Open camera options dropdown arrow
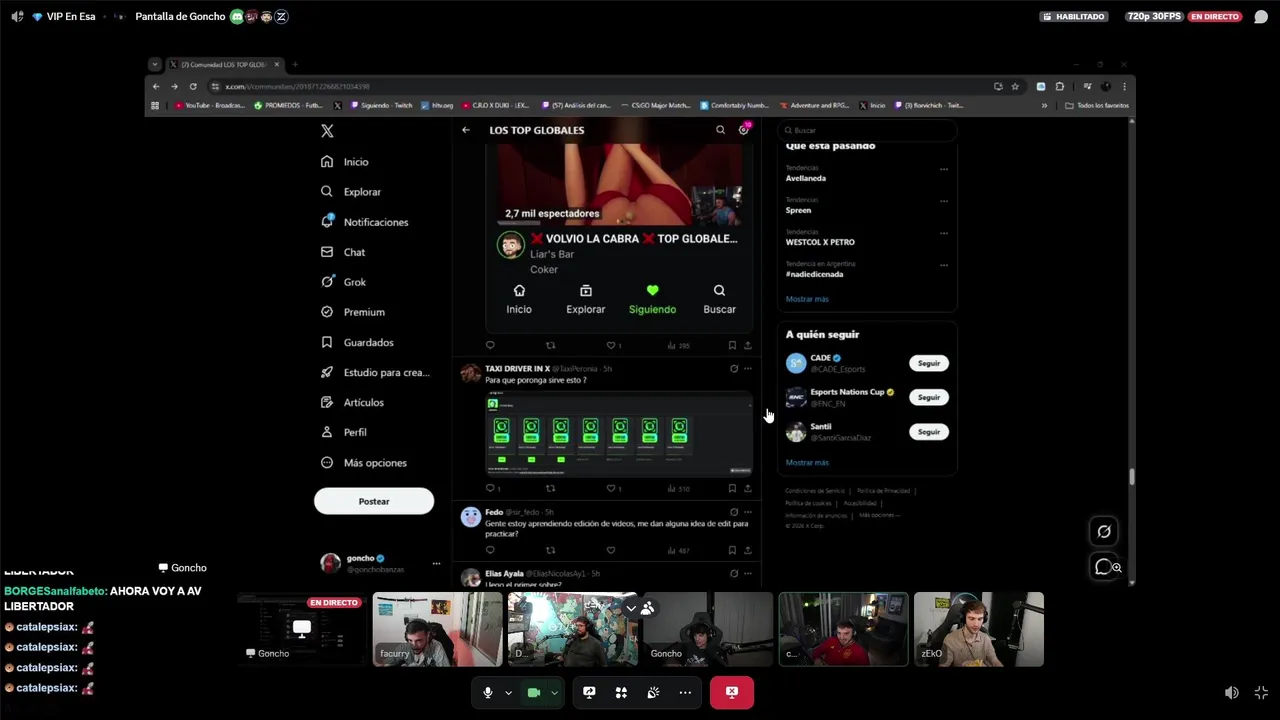The height and width of the screenshot is (720, 1280). (x=554, y=692)
